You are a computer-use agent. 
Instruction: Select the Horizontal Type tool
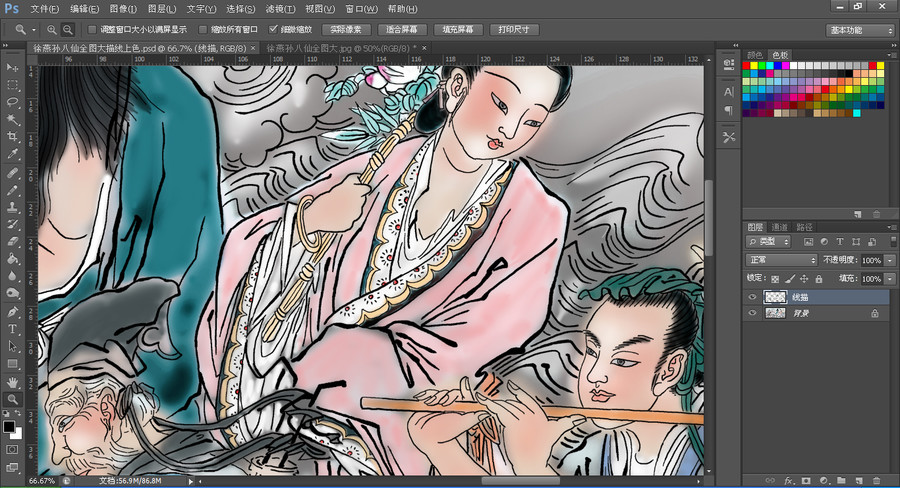click(x=12, y=329)
